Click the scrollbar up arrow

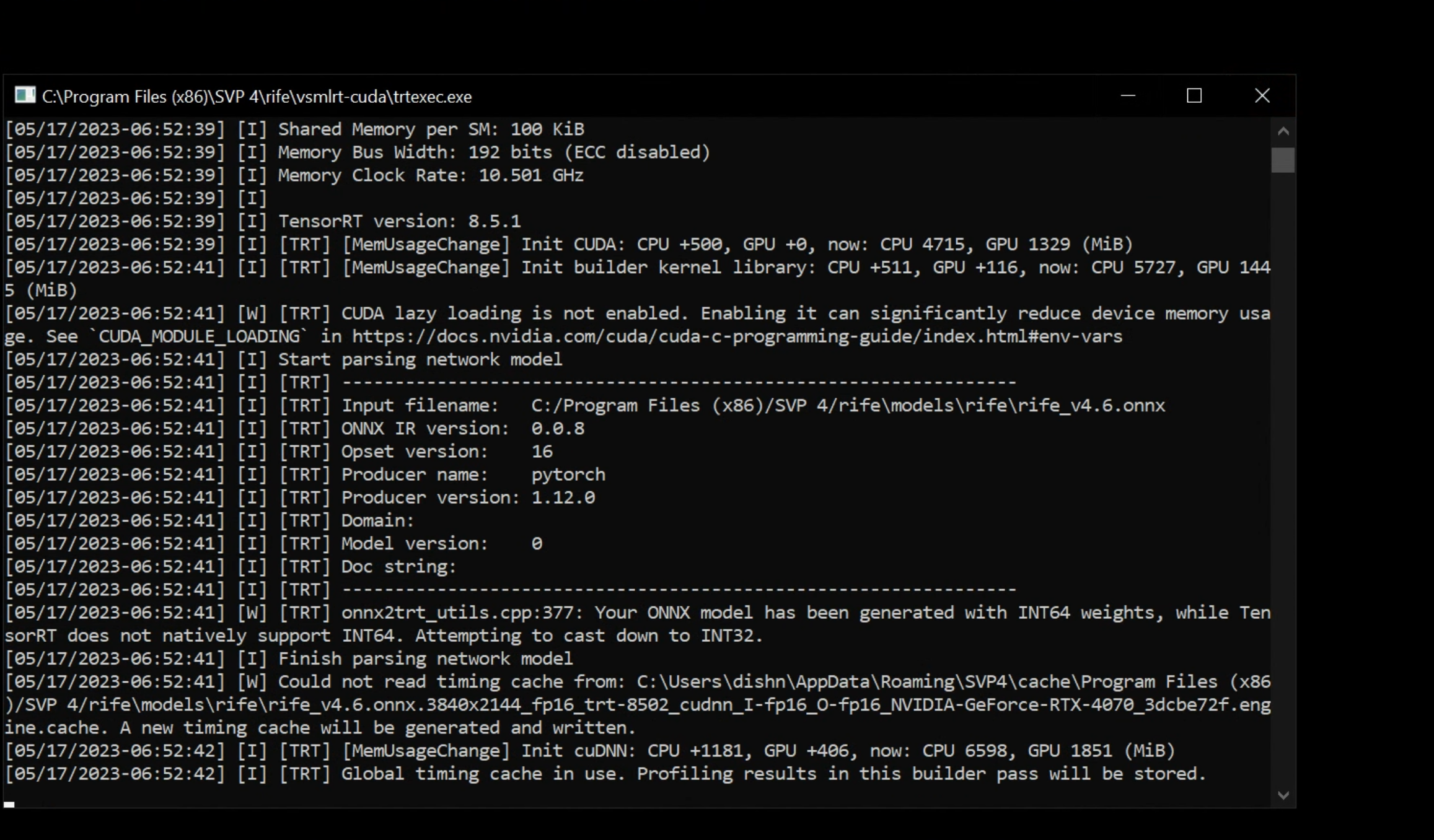pos(1283,131)
